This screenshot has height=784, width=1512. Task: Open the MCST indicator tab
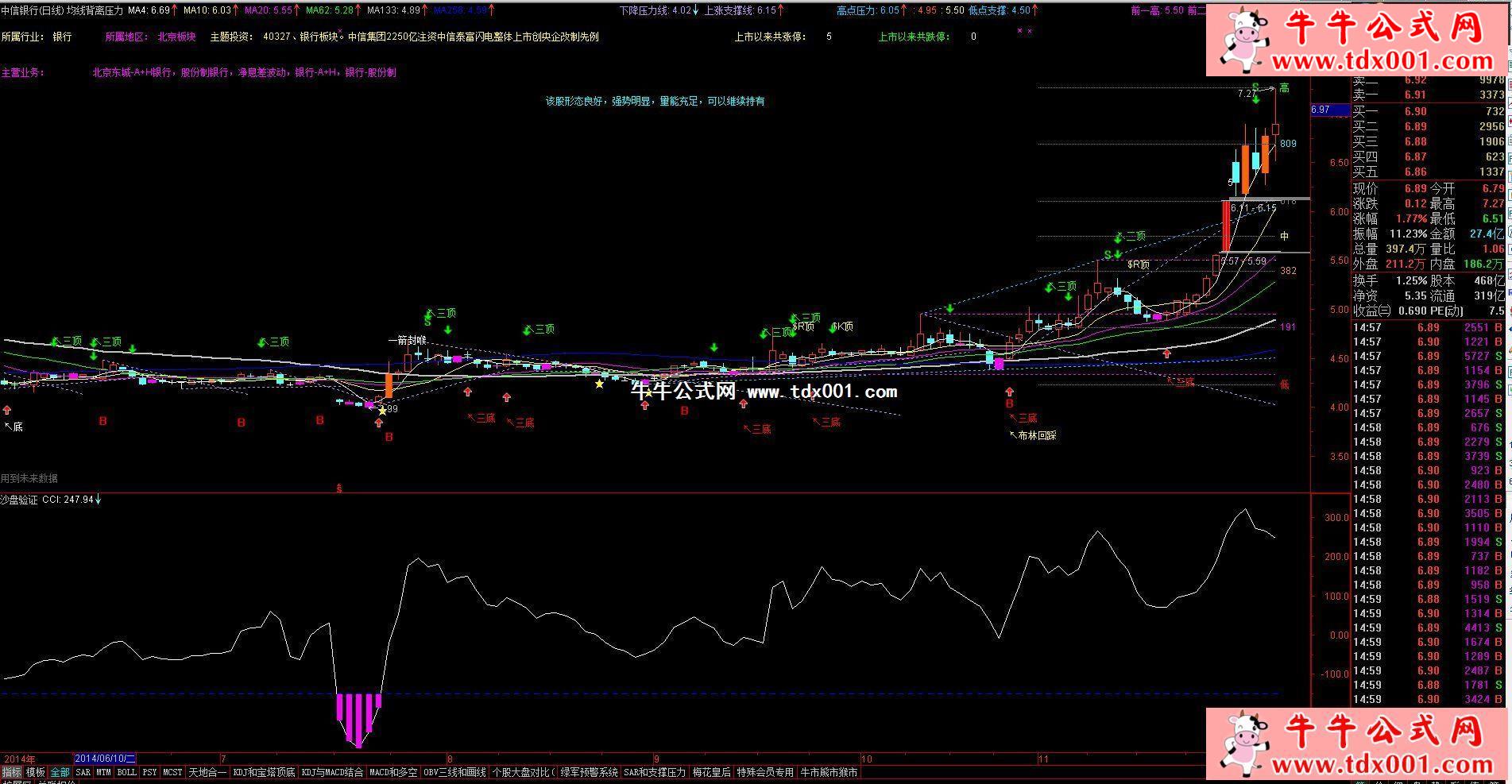tap(172, 772)
